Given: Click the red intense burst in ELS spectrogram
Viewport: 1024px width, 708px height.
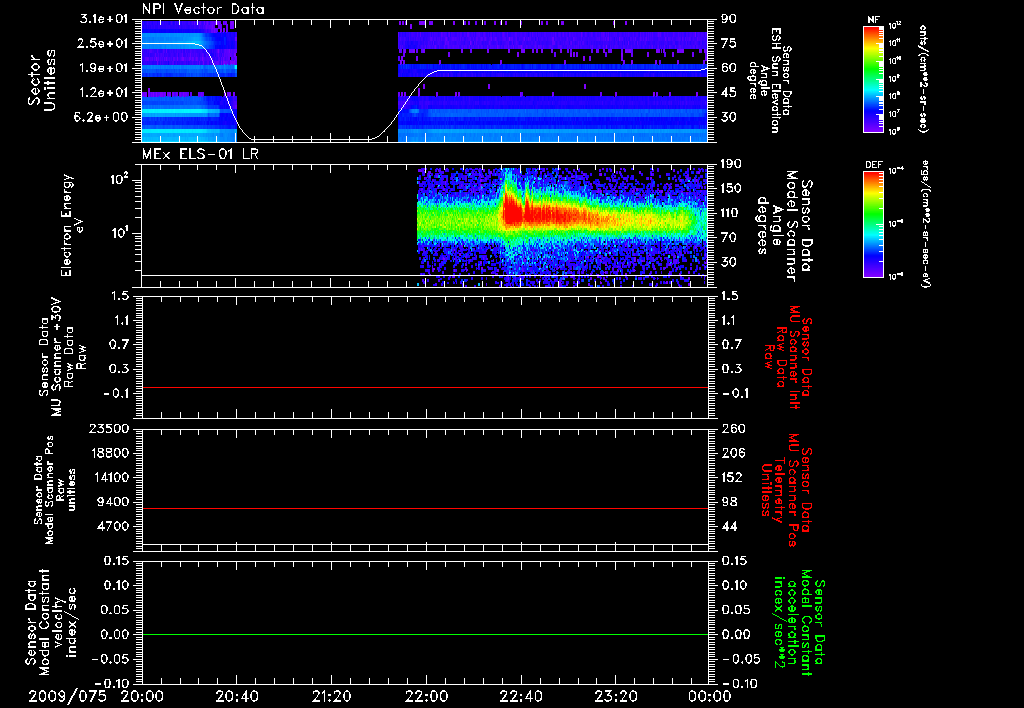Looking at the screenshot, I should point(511,209).
